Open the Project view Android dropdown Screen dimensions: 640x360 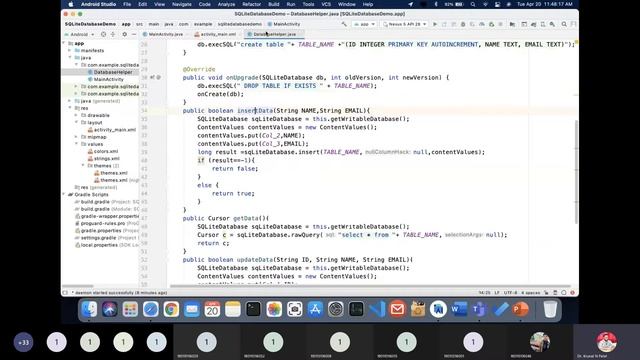pyautogui.click(x=80, y=34)
